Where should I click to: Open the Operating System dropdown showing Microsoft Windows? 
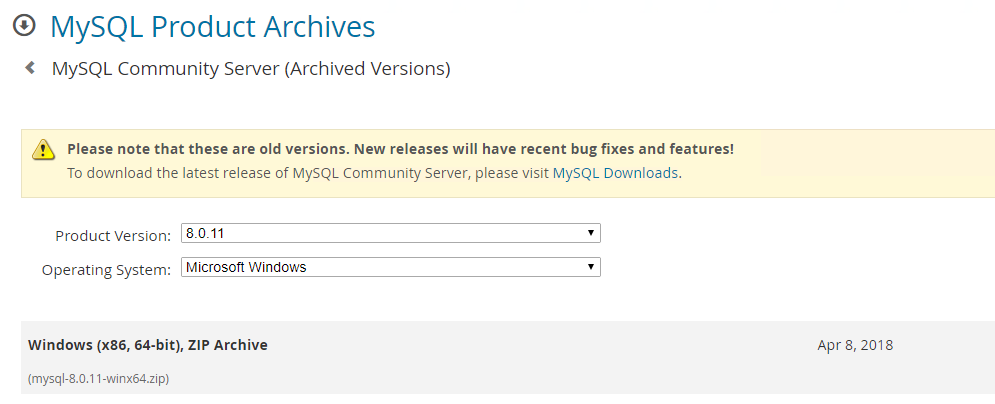[x=390, y=268]
